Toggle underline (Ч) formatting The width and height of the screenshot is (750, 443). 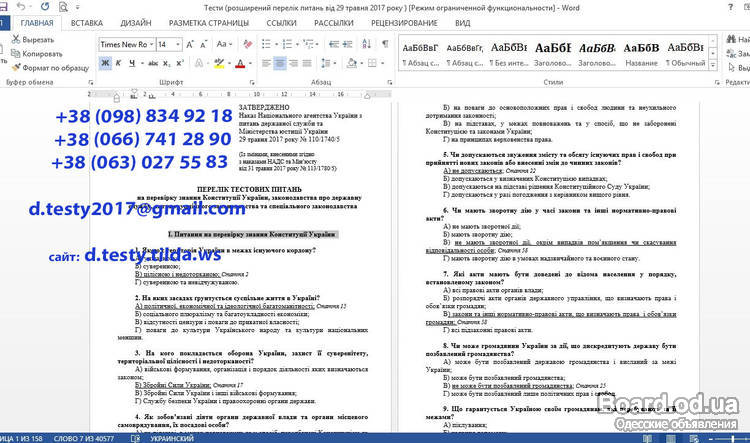click(132, 63)
